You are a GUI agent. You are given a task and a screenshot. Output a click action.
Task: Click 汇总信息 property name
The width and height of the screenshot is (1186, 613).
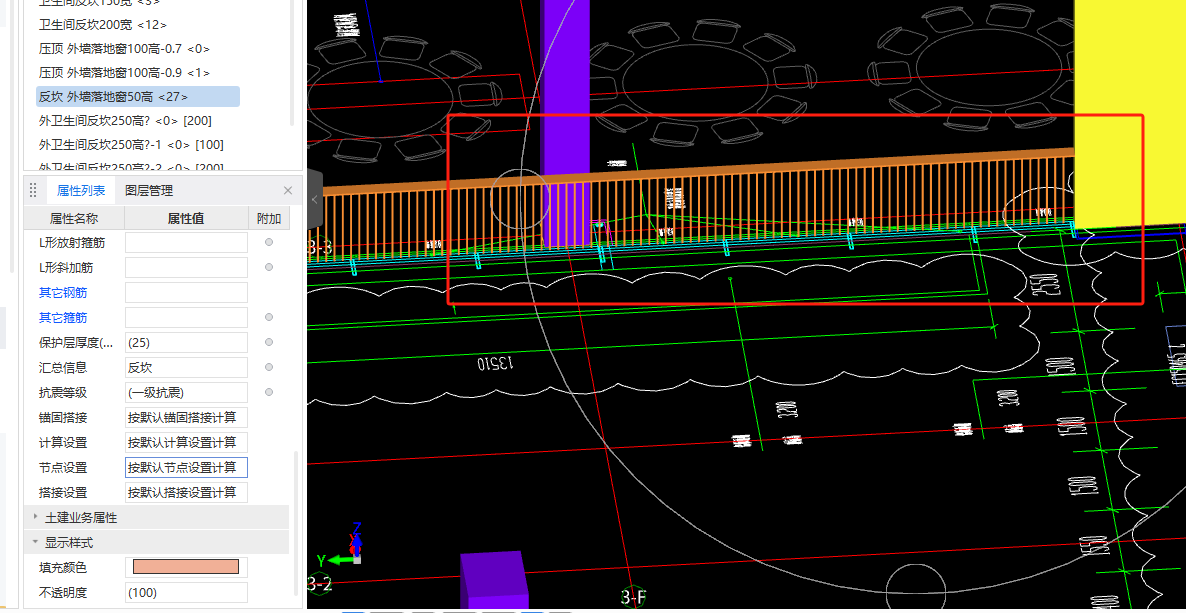click(63, 367)
